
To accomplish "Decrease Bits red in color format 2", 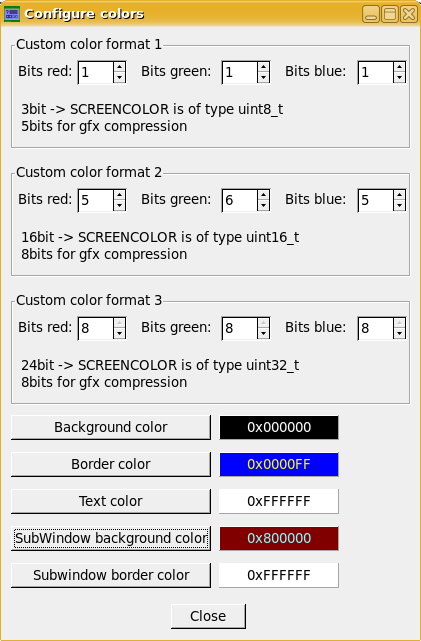I will [x=119, y=205].
